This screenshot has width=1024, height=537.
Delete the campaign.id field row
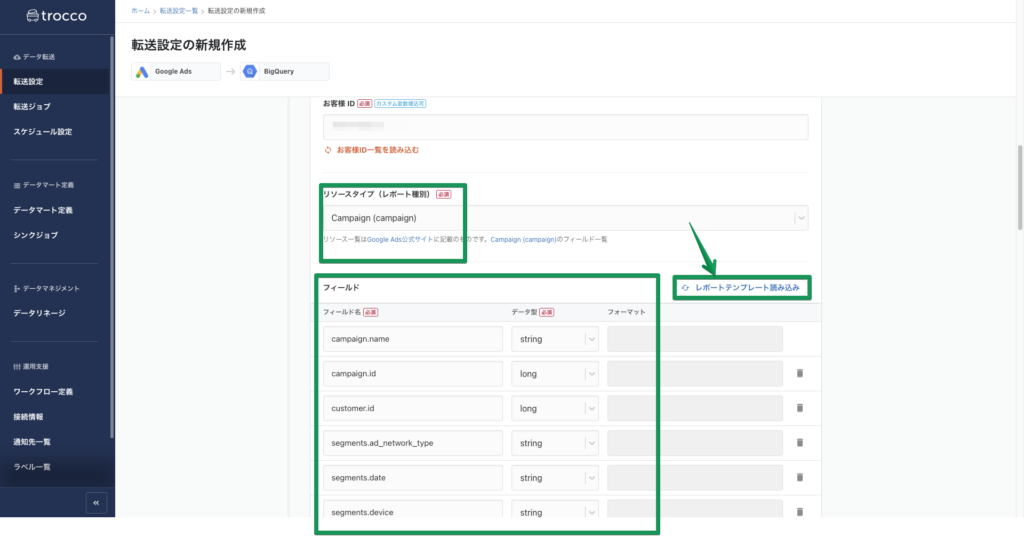coord(799,374)
